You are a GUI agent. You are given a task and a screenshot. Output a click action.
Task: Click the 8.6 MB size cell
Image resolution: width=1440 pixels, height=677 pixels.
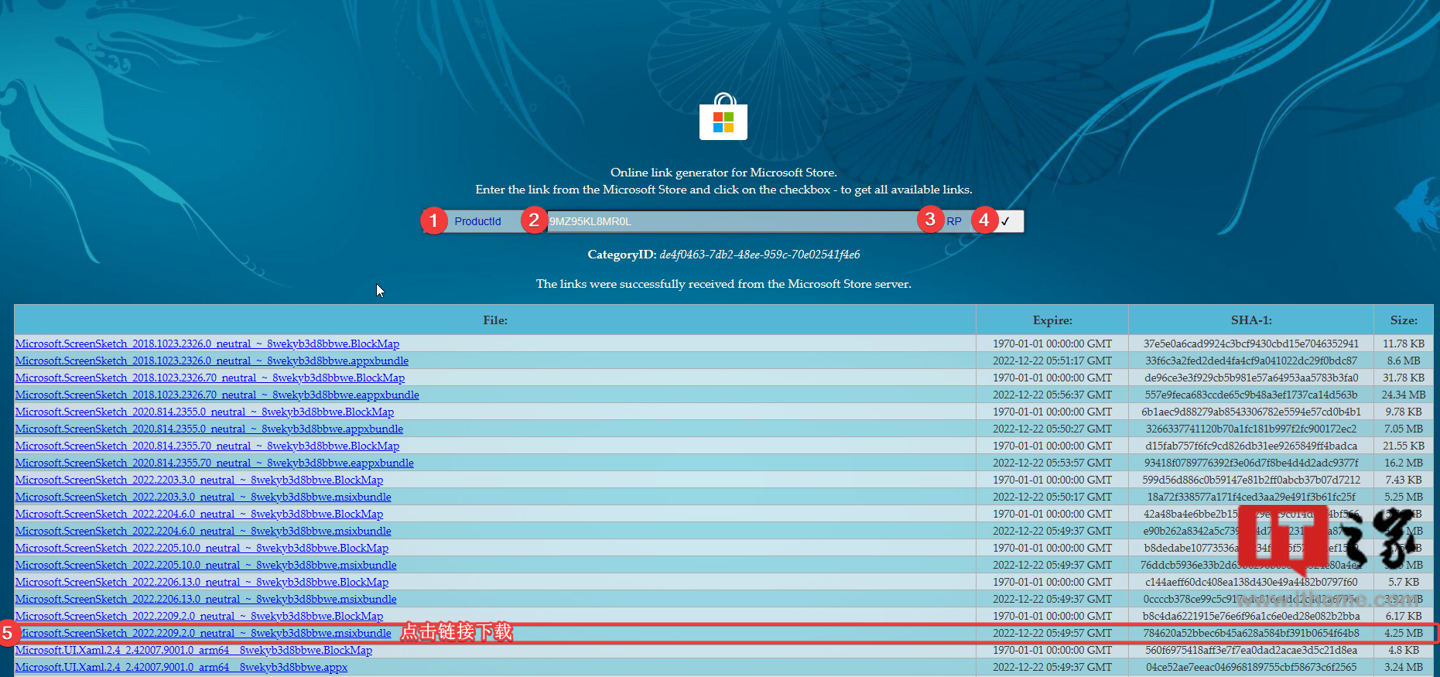pos(1403,361)
